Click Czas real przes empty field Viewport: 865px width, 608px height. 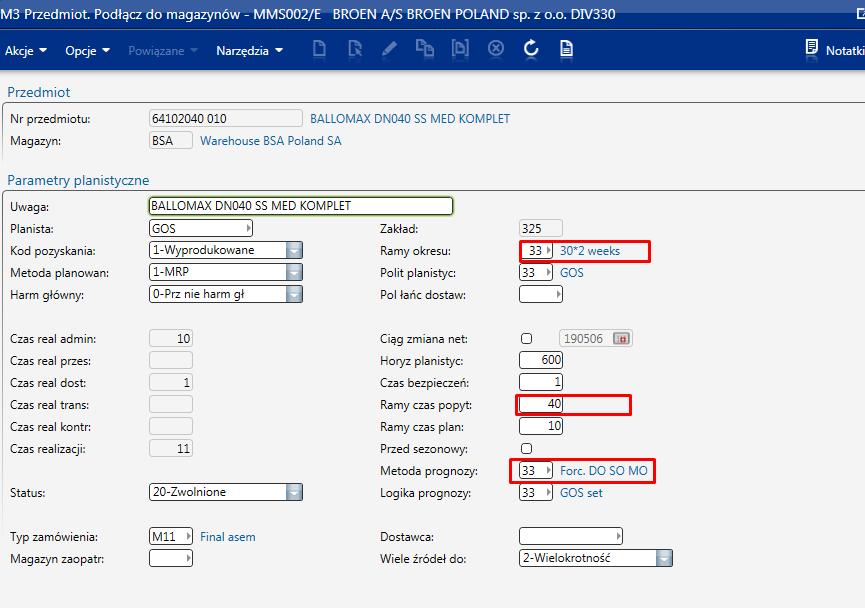tap(170, 360)
